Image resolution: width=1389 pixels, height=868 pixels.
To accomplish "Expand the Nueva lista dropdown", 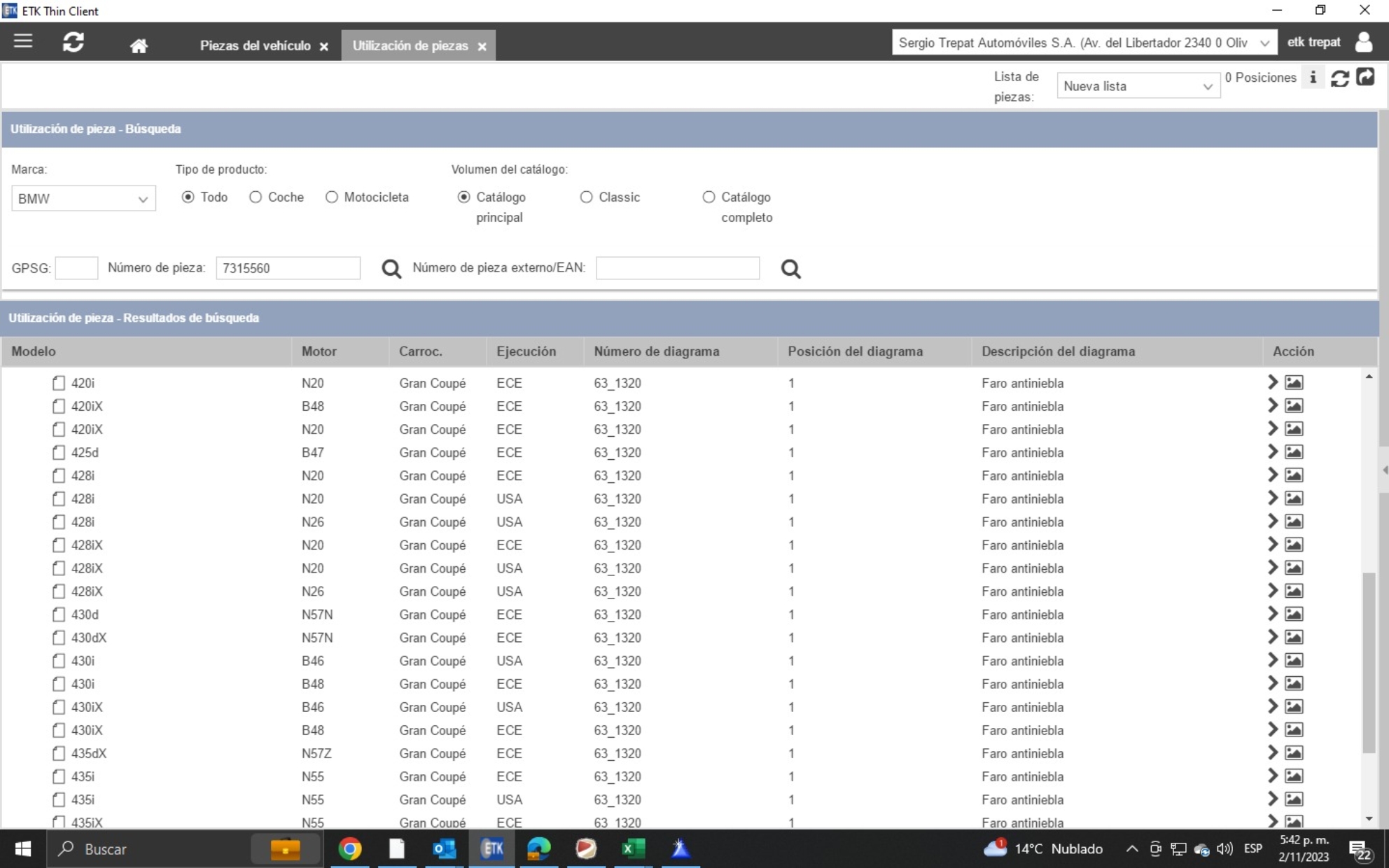I will [1138, 86].
